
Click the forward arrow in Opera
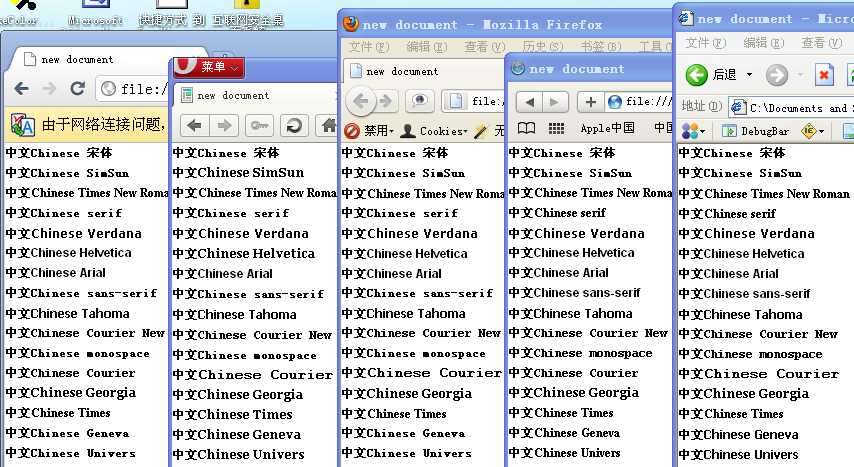click(x=224, y=126)
